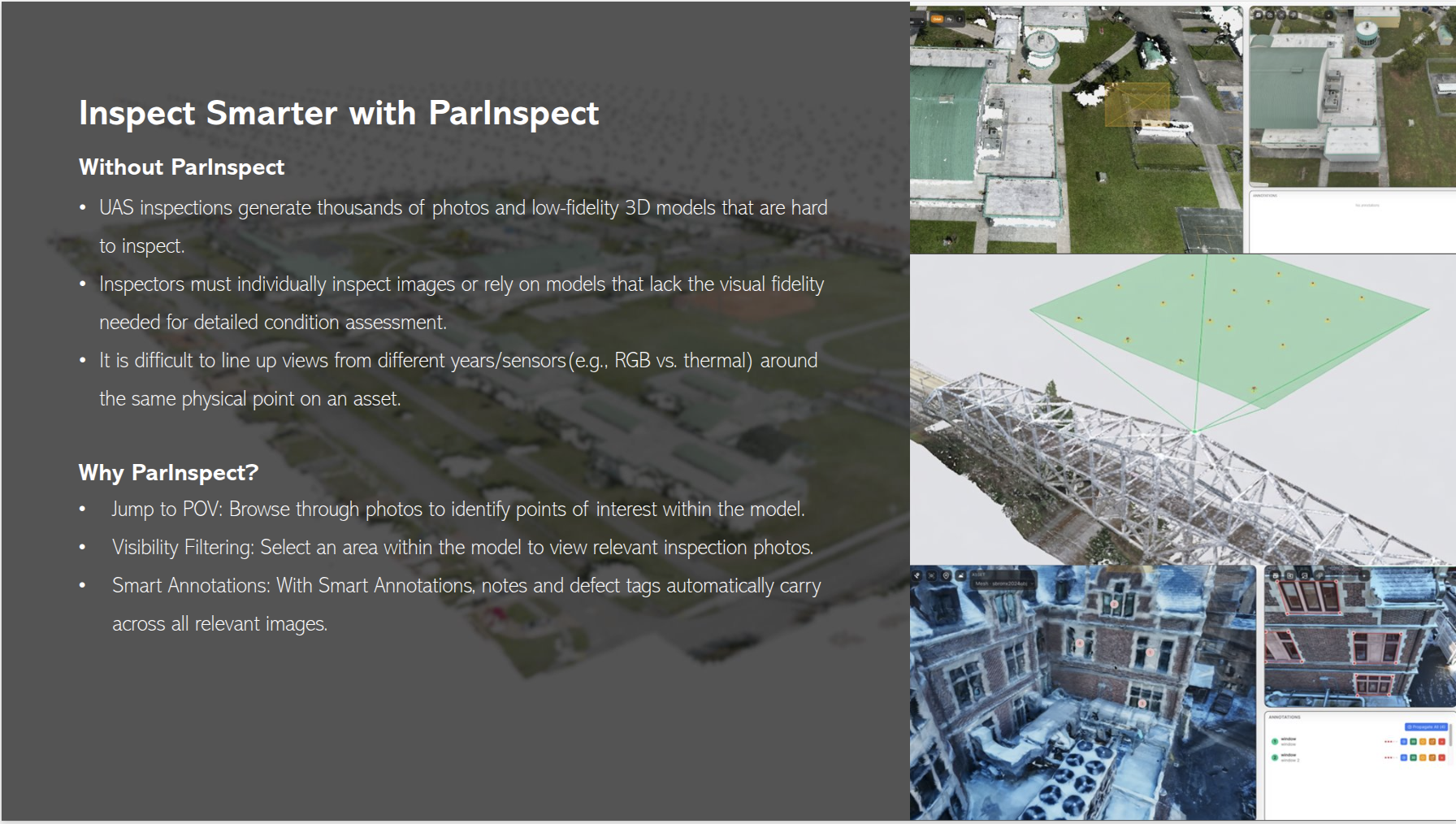
Task: Select annotation marker 3 on the building model
Action: click(x=1142, y=703)
